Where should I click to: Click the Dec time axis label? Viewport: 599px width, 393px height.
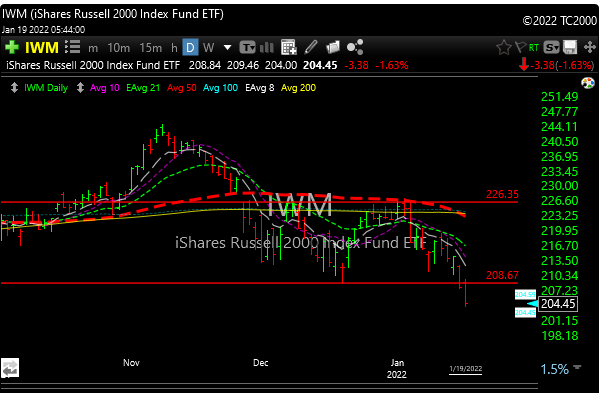coord(261,363)
